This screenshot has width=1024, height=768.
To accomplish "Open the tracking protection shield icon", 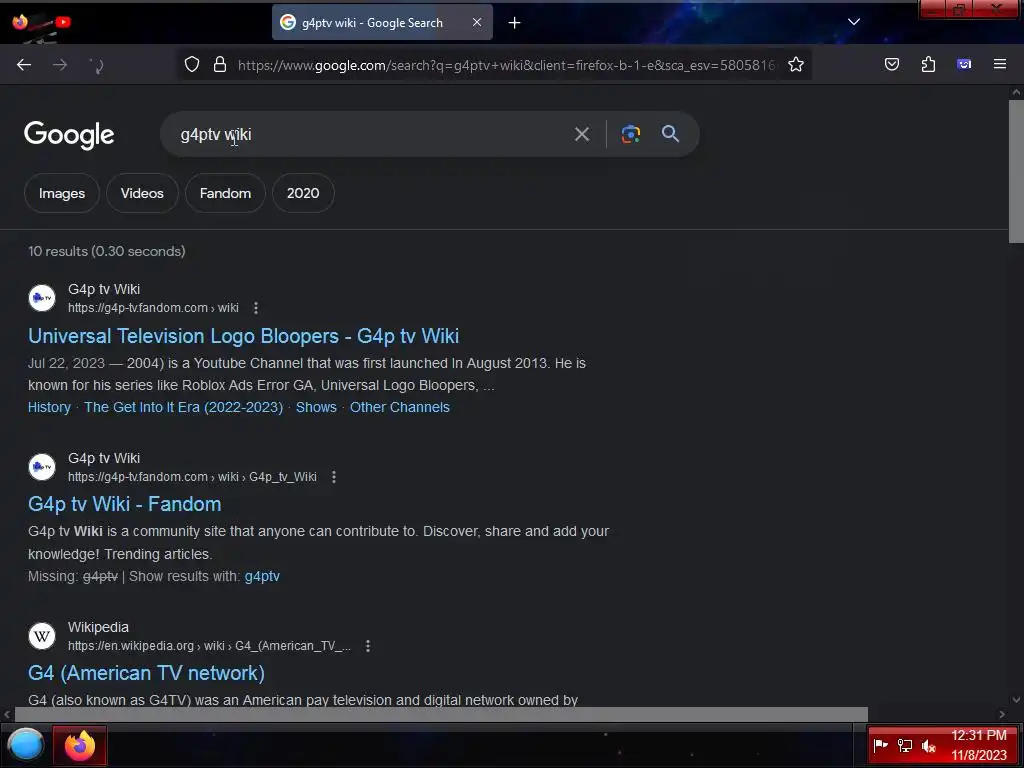I will [191, 65].
